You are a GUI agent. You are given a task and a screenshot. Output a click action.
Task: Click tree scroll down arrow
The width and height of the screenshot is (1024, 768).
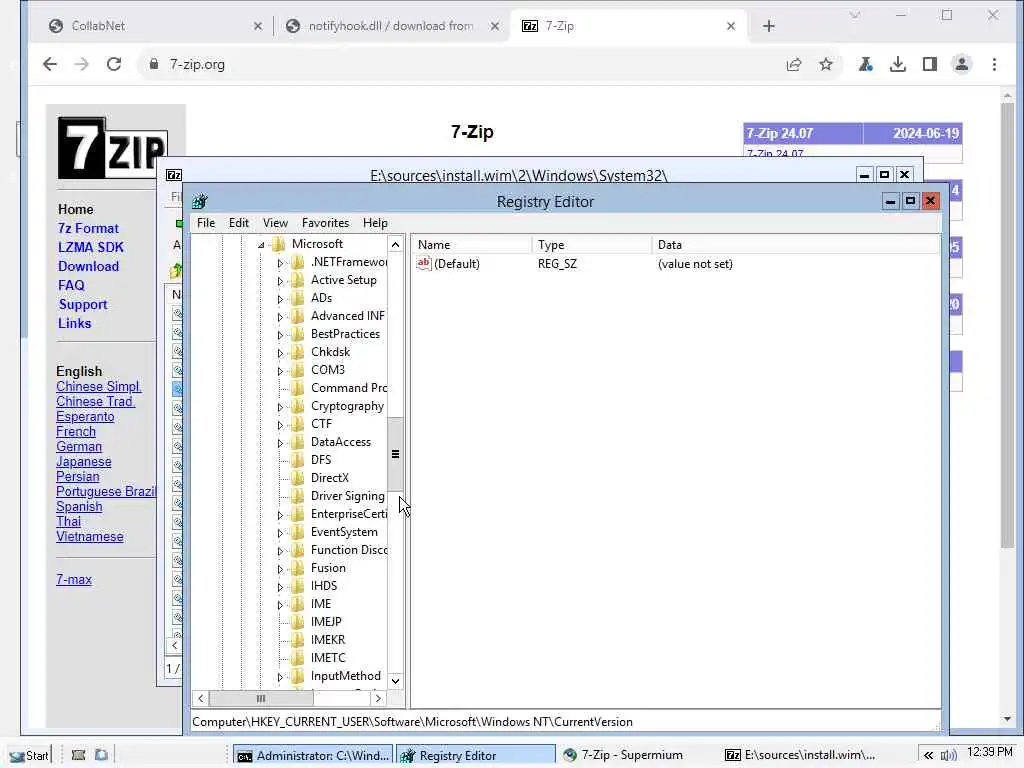[x=395, y=681]
